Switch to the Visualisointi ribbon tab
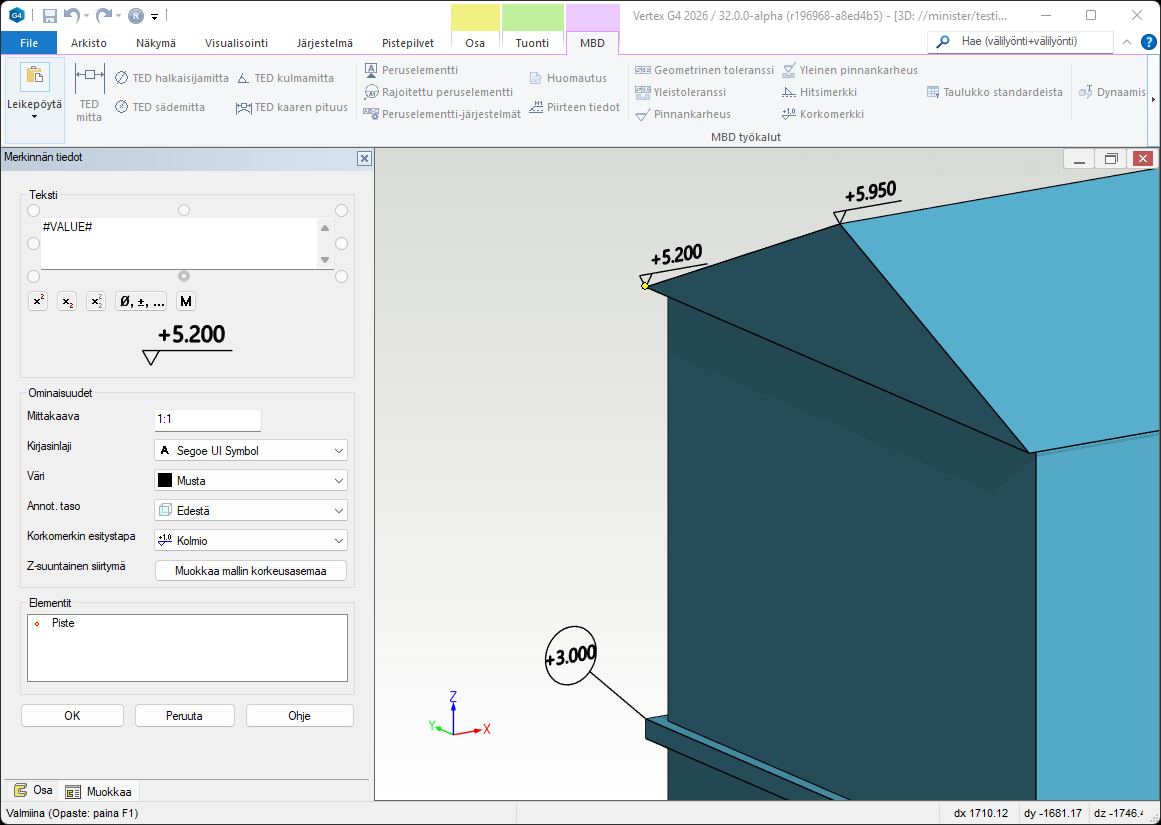 236,43
